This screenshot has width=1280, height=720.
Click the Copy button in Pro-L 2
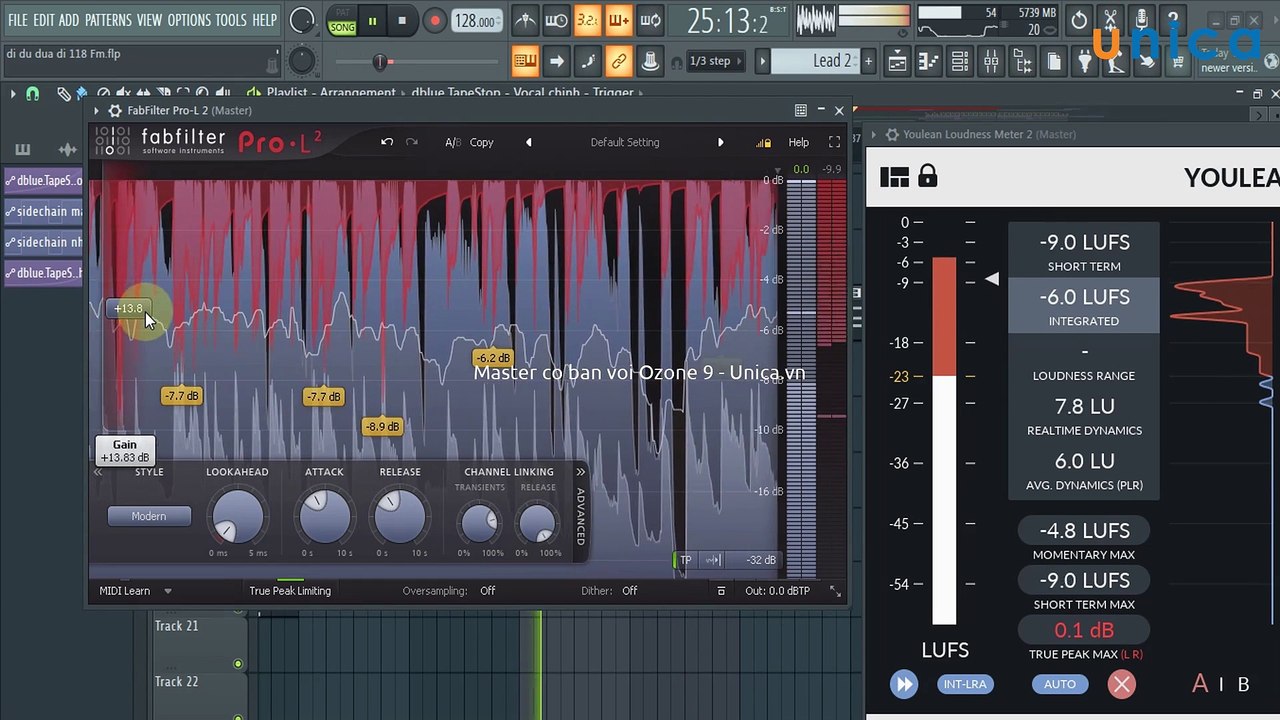click(482, 142)
